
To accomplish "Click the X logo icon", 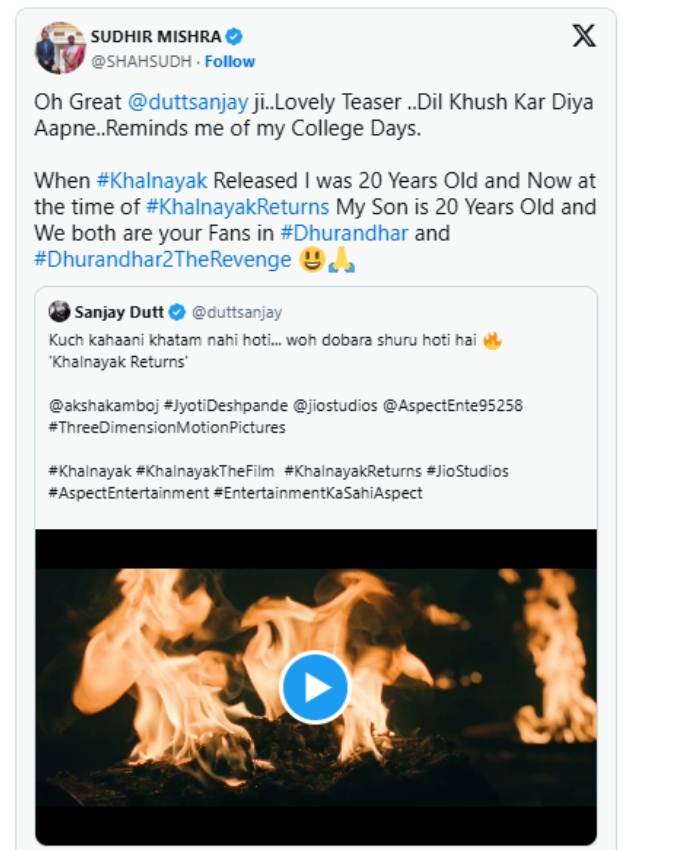I will (x=583, y=37).
